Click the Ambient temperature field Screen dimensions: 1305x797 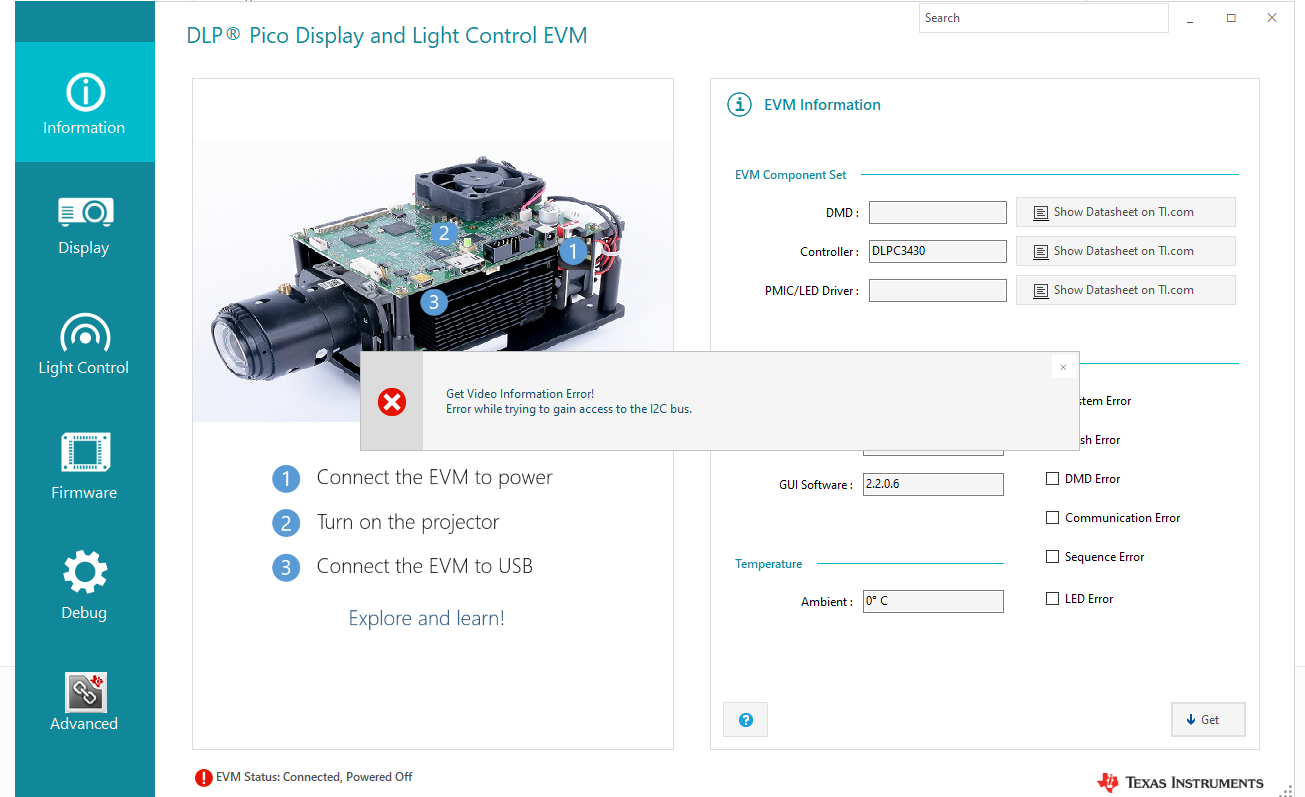[933, 601]
